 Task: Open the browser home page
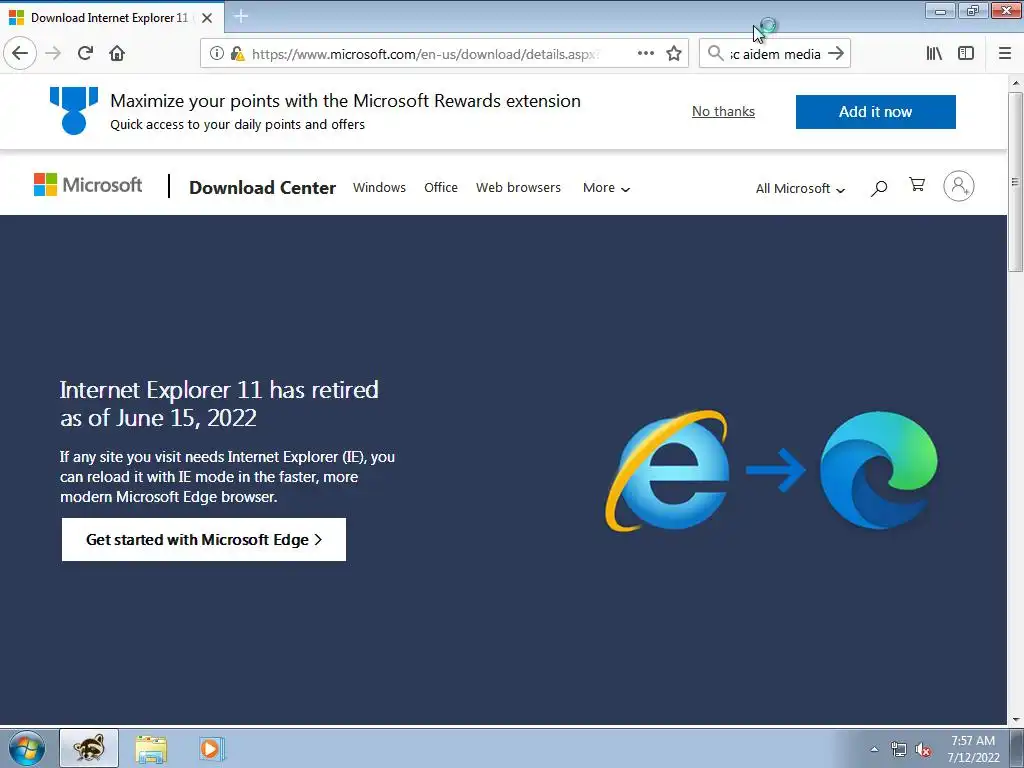click(x=117, y=53)
